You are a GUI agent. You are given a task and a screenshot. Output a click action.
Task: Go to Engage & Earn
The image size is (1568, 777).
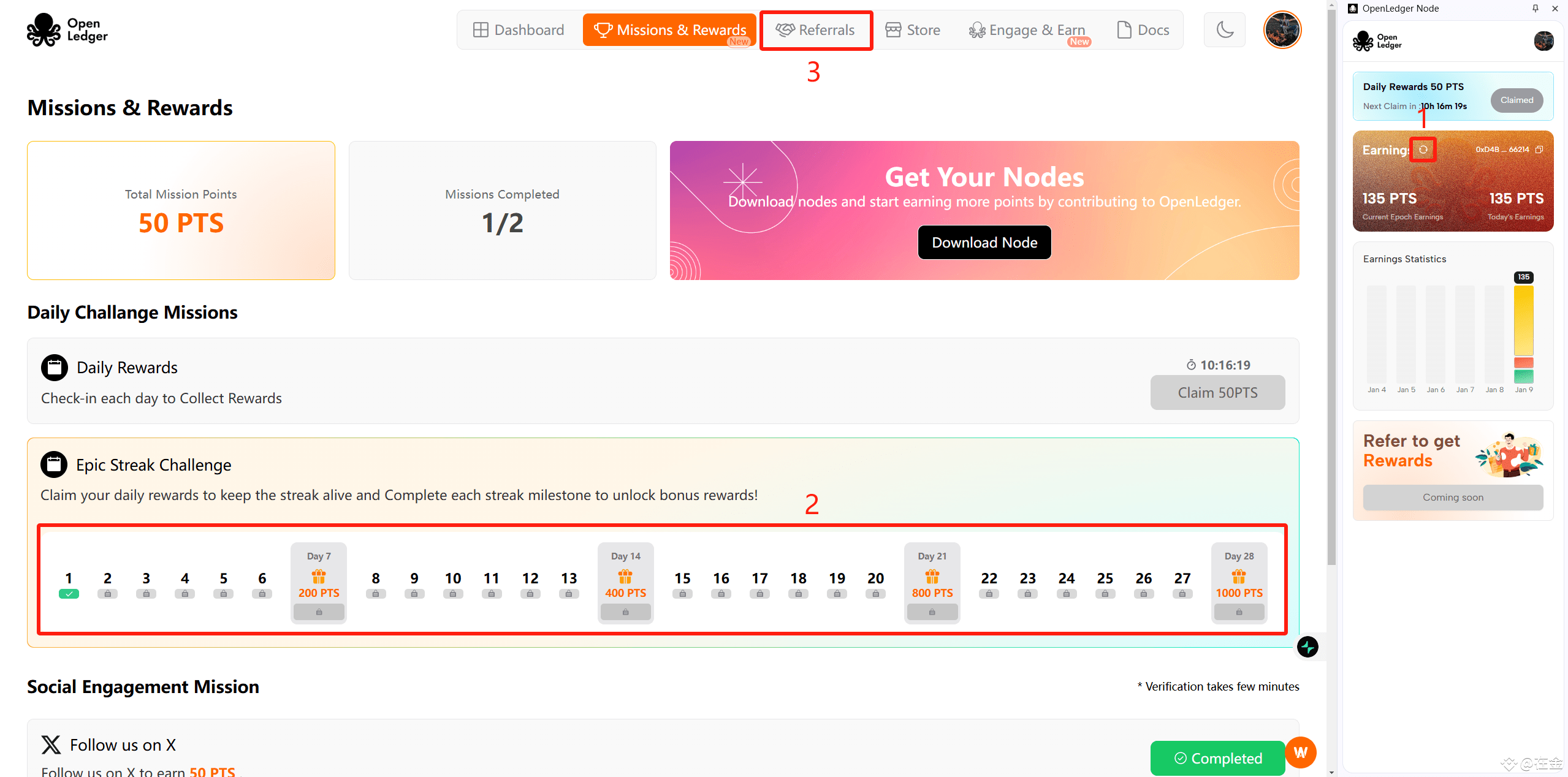pyautogui.click(x=1027, y=30)
